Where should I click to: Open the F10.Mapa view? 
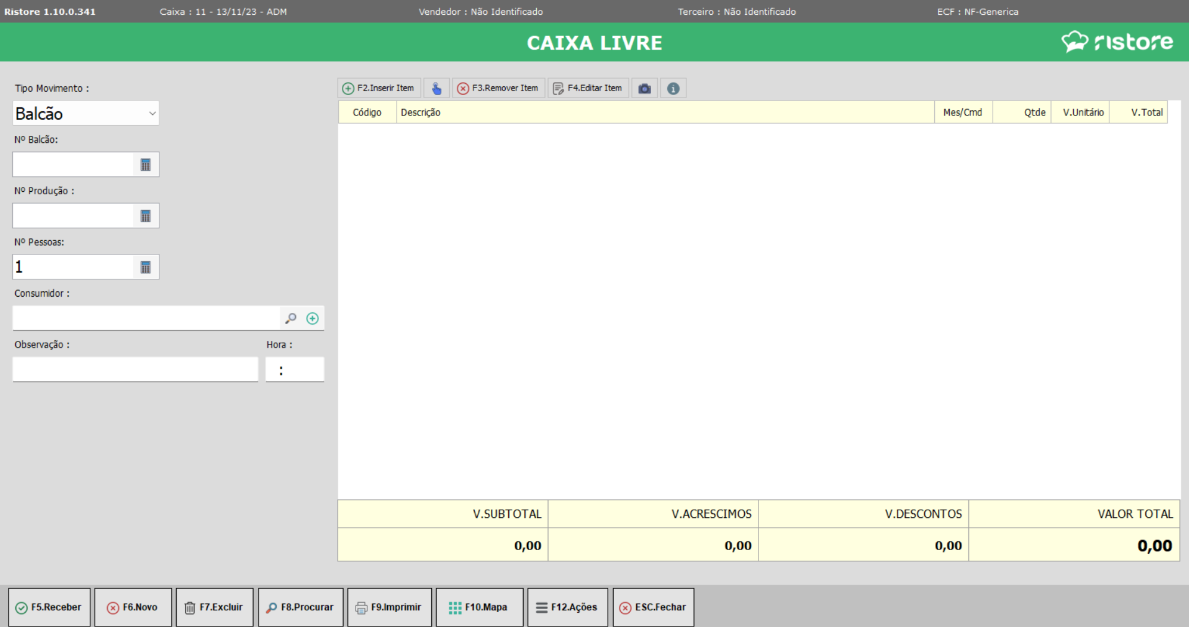click(x=478, y=607)
